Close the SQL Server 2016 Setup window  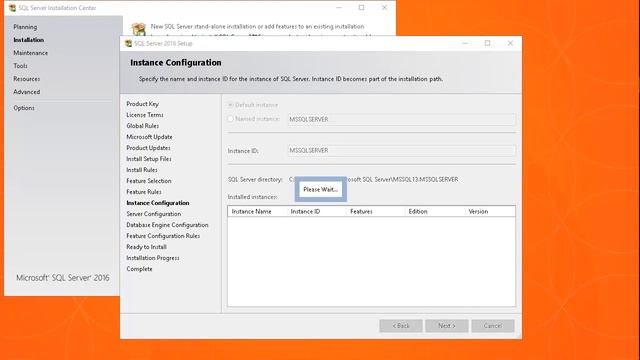tap(510, 43)
